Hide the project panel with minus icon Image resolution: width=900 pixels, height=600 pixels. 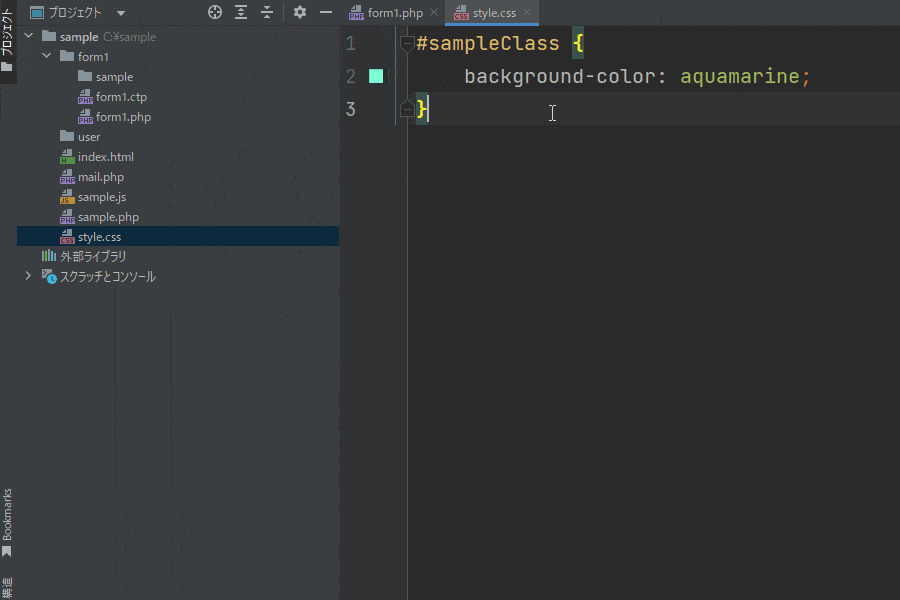click(325, 13)
